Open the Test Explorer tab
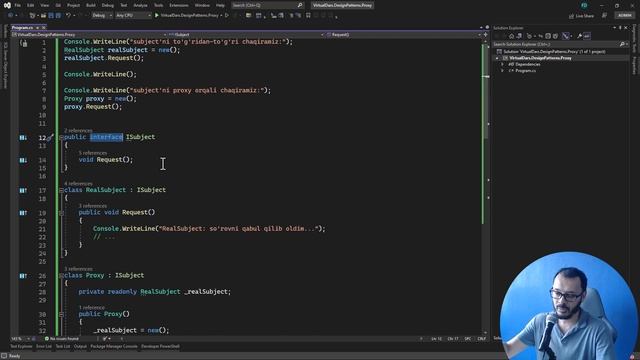The image size is (640, 360). (x=21, y=347)
